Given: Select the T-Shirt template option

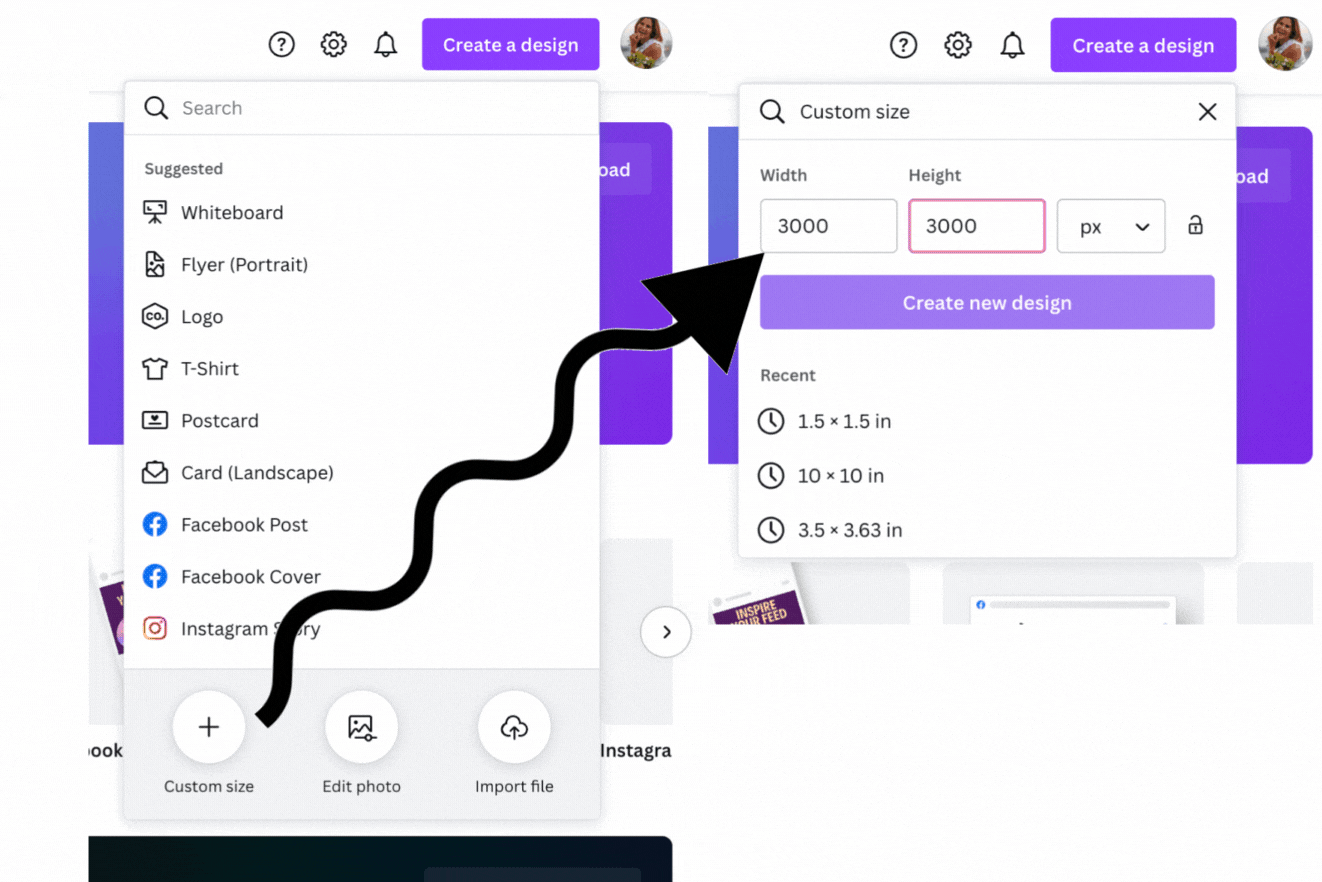Looking at the screenshot, I should coord(190,368).
